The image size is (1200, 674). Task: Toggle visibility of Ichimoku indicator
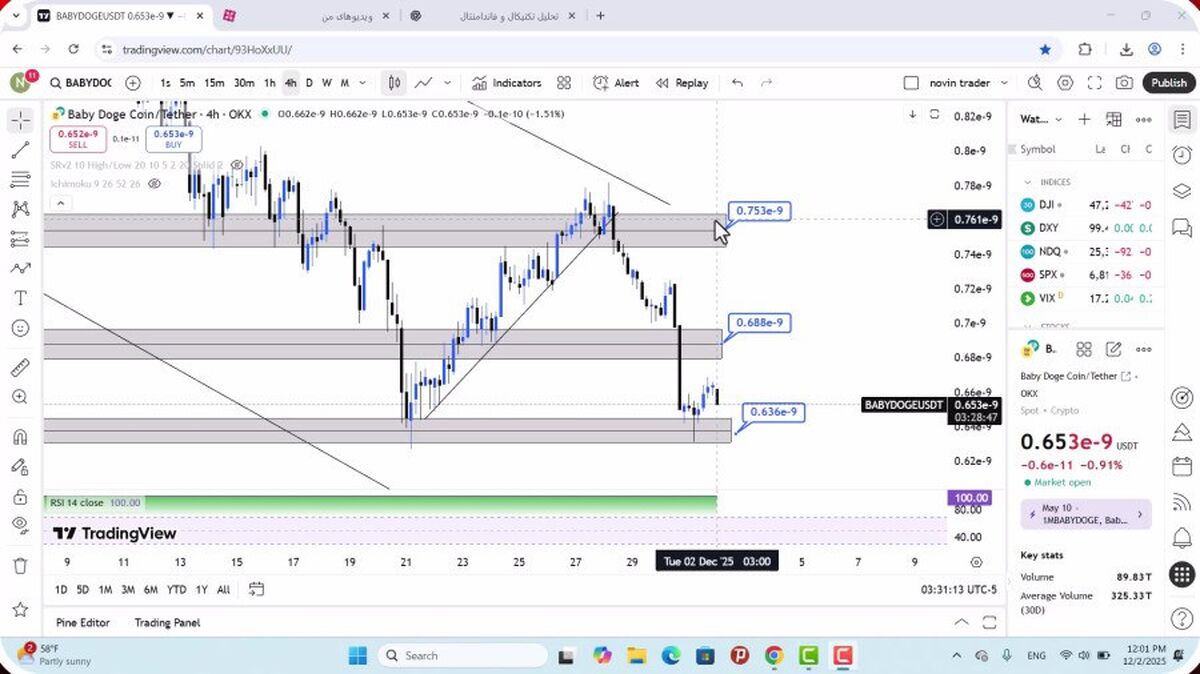pos(155,184)
